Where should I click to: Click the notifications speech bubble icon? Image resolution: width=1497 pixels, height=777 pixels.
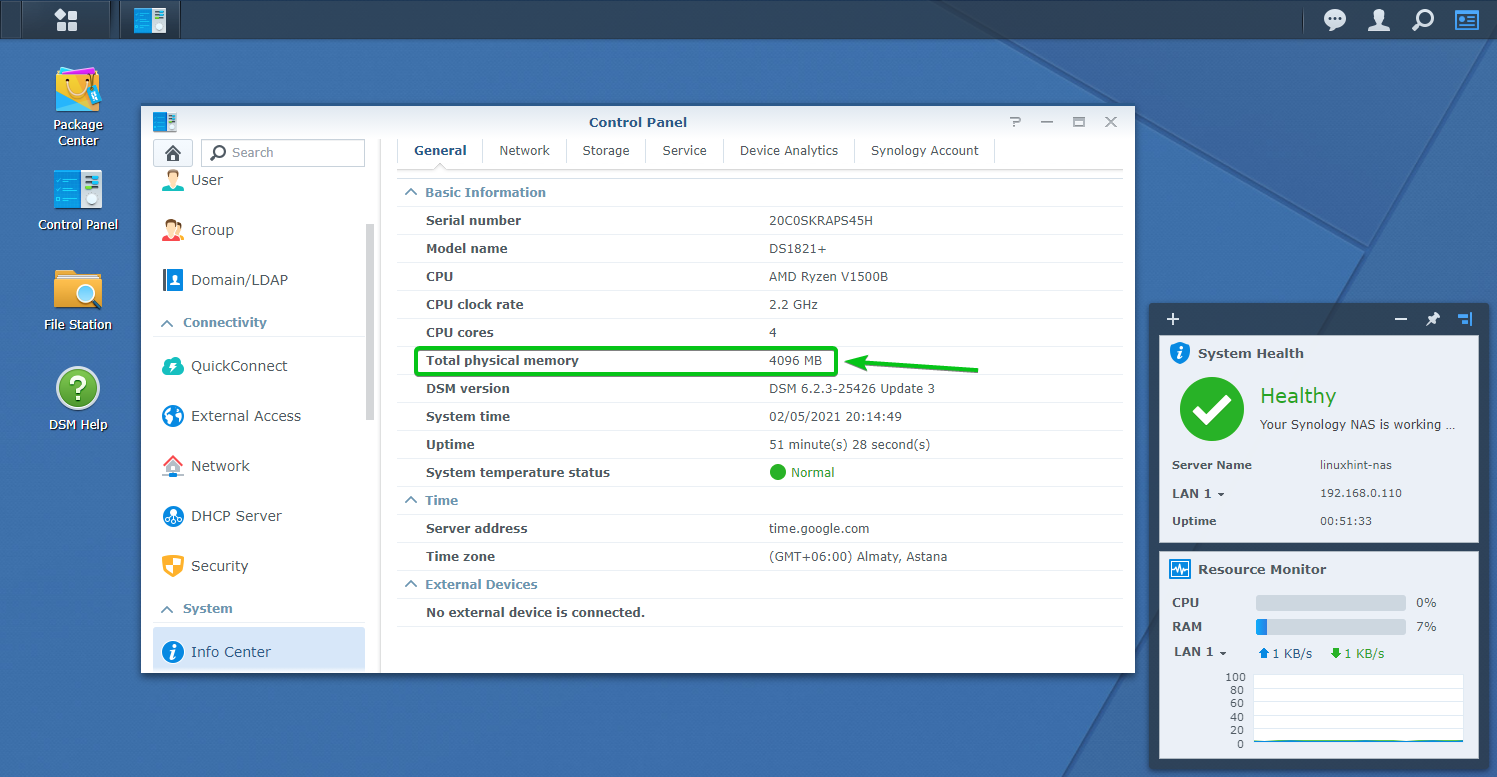[x=1334, y=20]
